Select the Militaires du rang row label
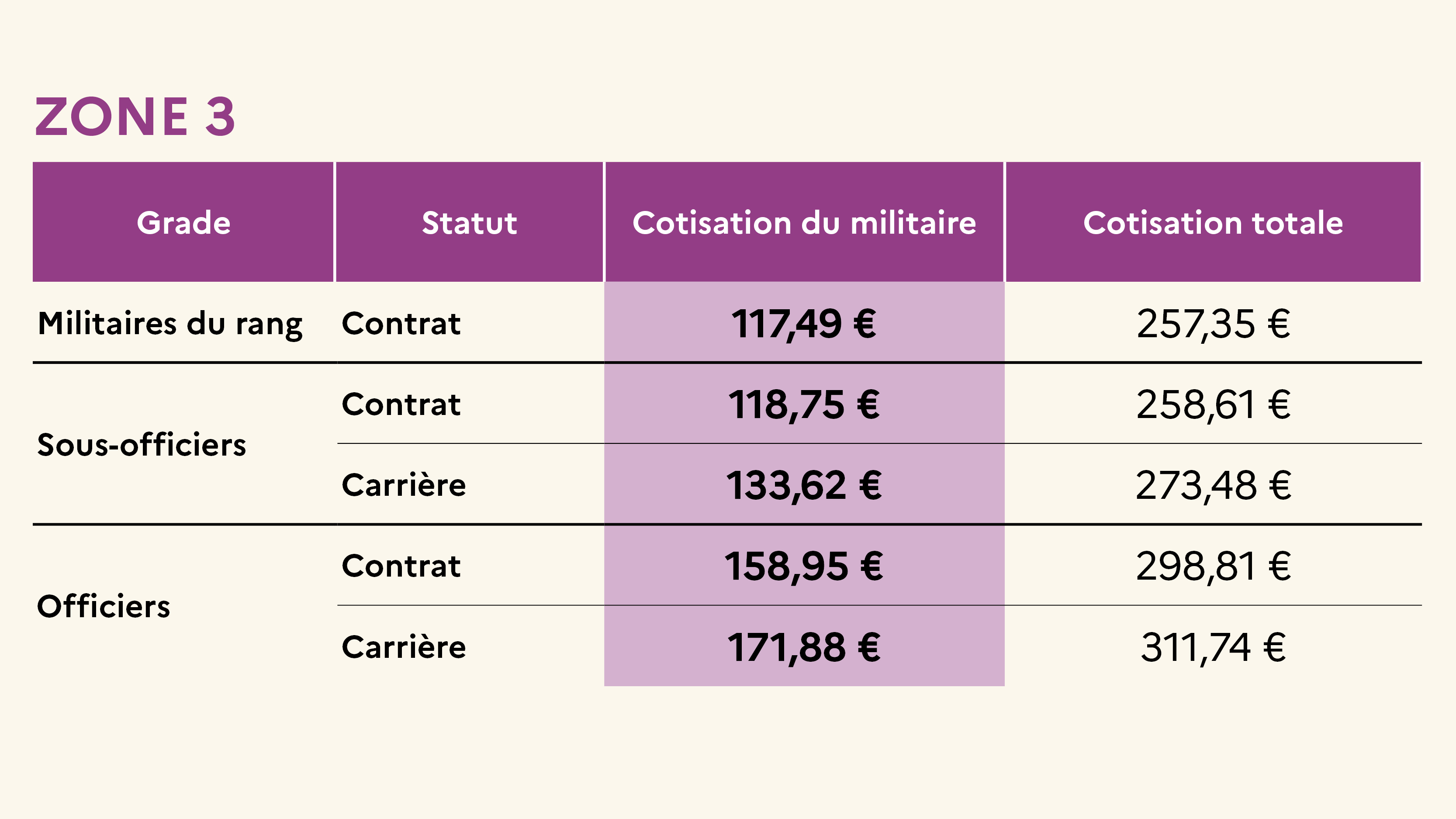The image size is (1456, 819). (170, 325)
